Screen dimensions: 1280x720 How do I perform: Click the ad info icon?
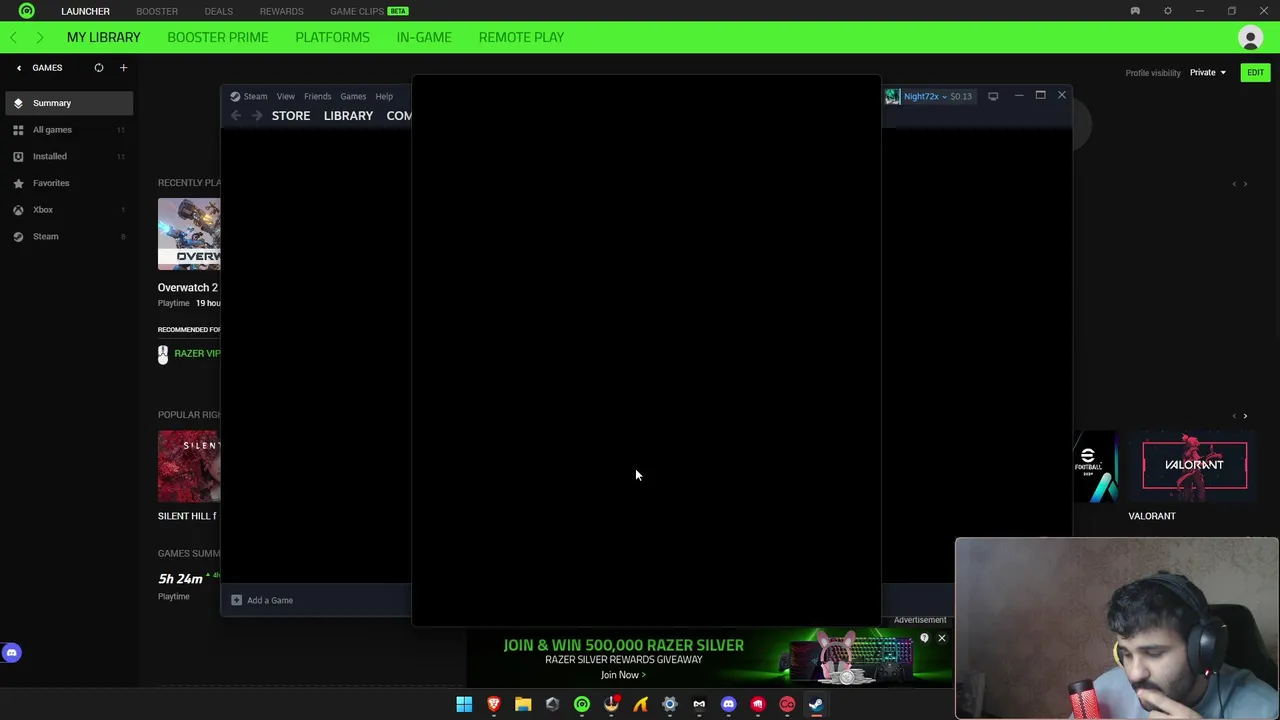[x=924, y=638]
